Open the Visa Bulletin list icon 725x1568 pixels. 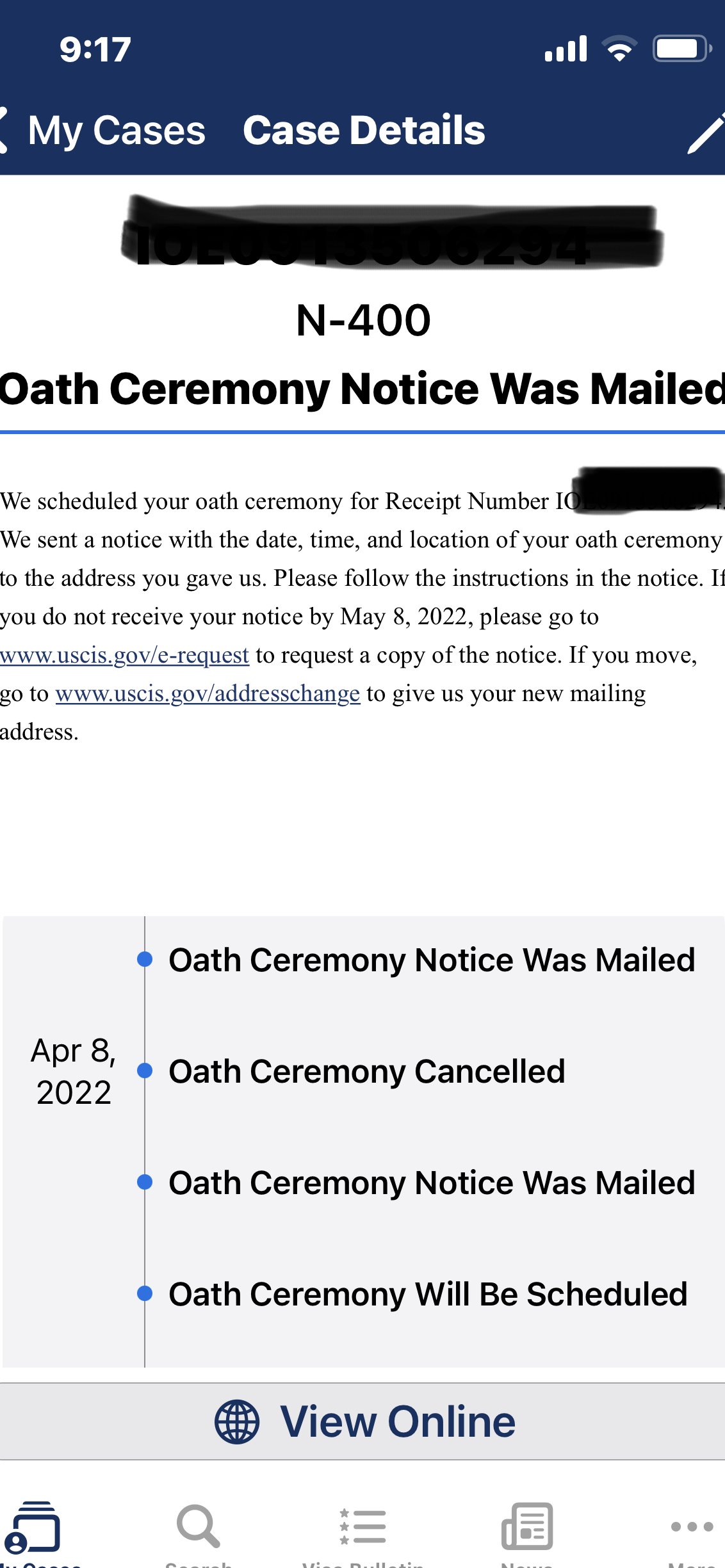pos(362,1526)
